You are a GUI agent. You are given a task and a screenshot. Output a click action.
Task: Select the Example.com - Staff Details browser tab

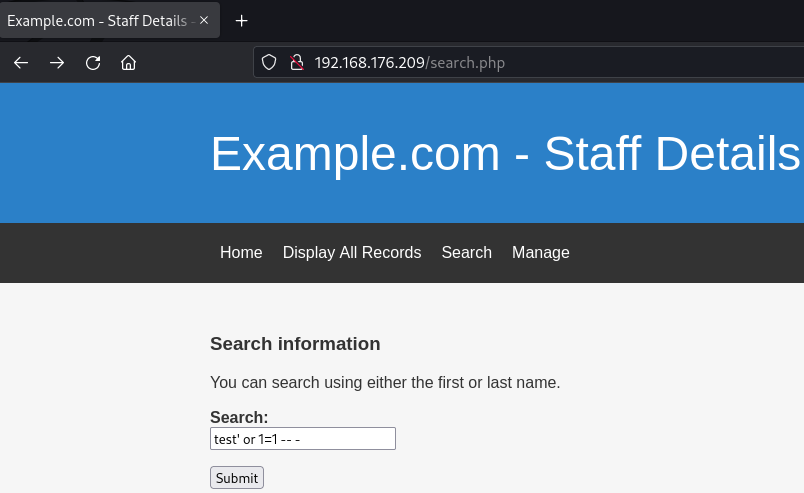coord(95,21)
